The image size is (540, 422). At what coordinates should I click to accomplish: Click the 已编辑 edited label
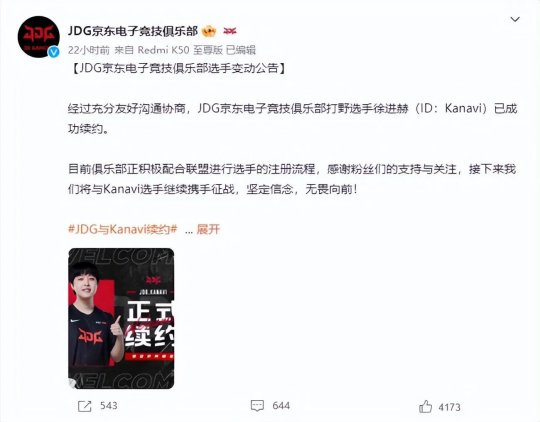(241, 50)
